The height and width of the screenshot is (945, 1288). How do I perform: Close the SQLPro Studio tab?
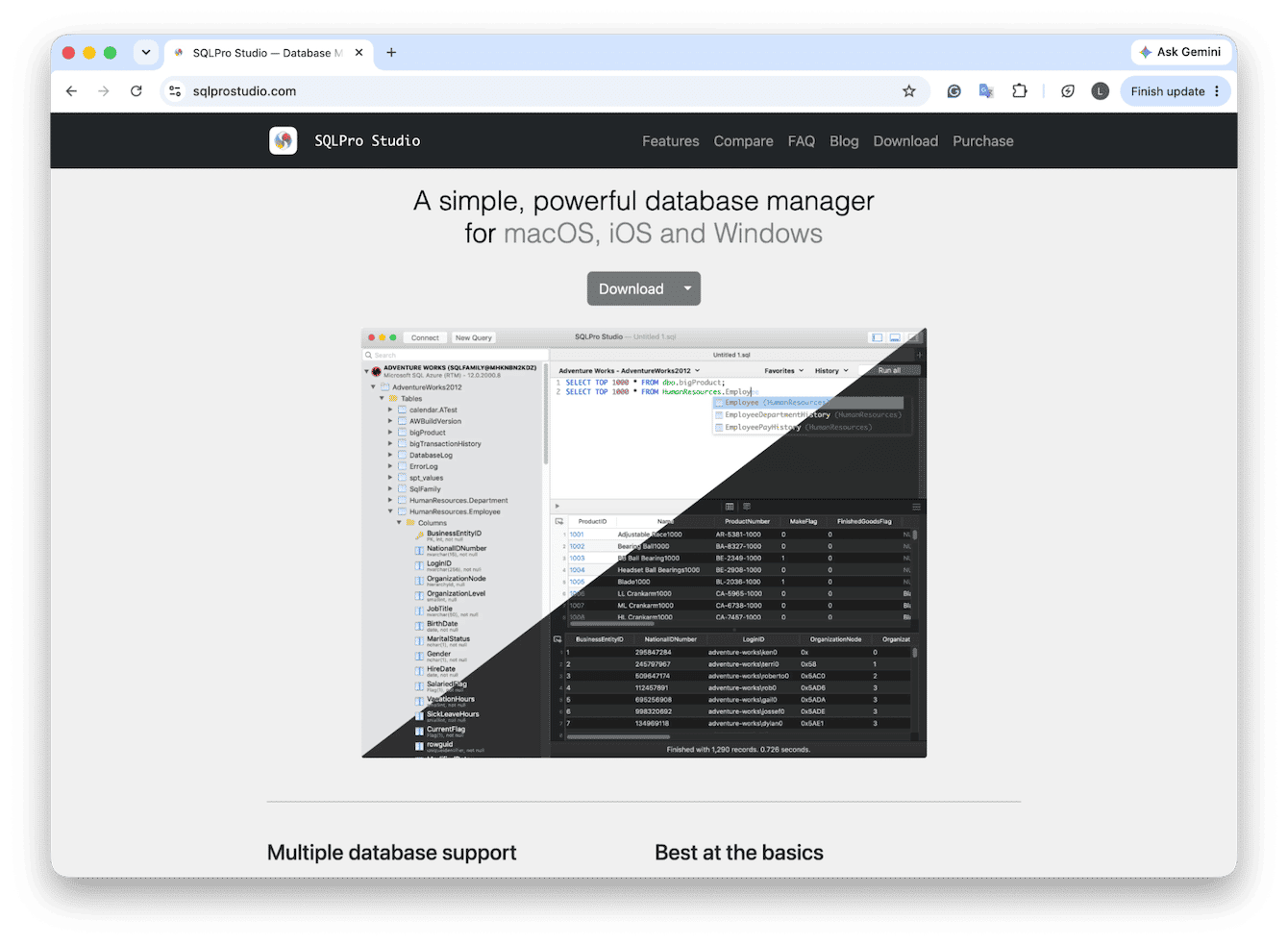[359, 53]
